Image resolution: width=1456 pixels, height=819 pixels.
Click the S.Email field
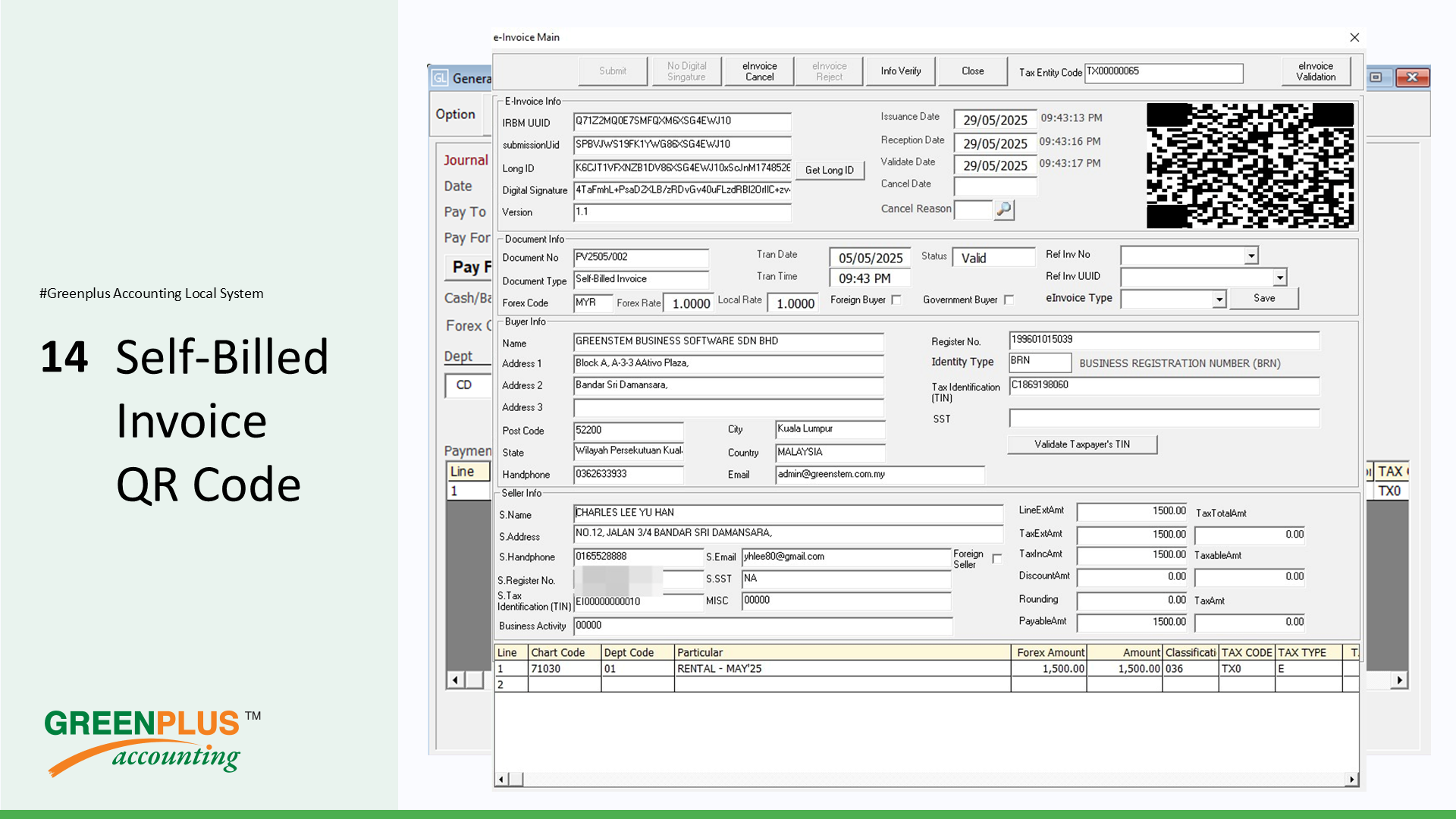[x=846, y=557]
